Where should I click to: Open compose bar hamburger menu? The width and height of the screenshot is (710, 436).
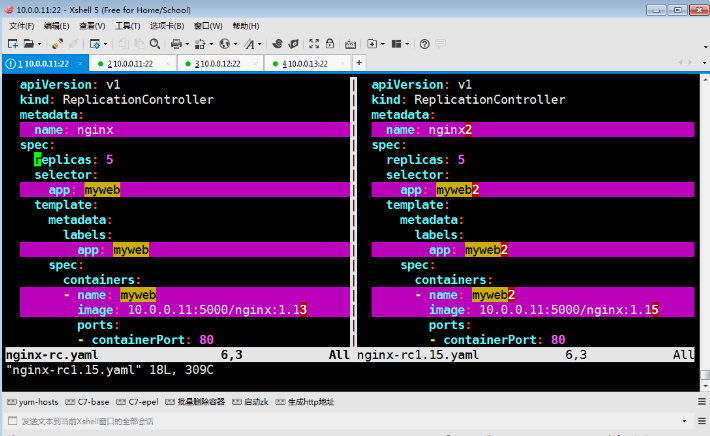(x=701, y=421)
